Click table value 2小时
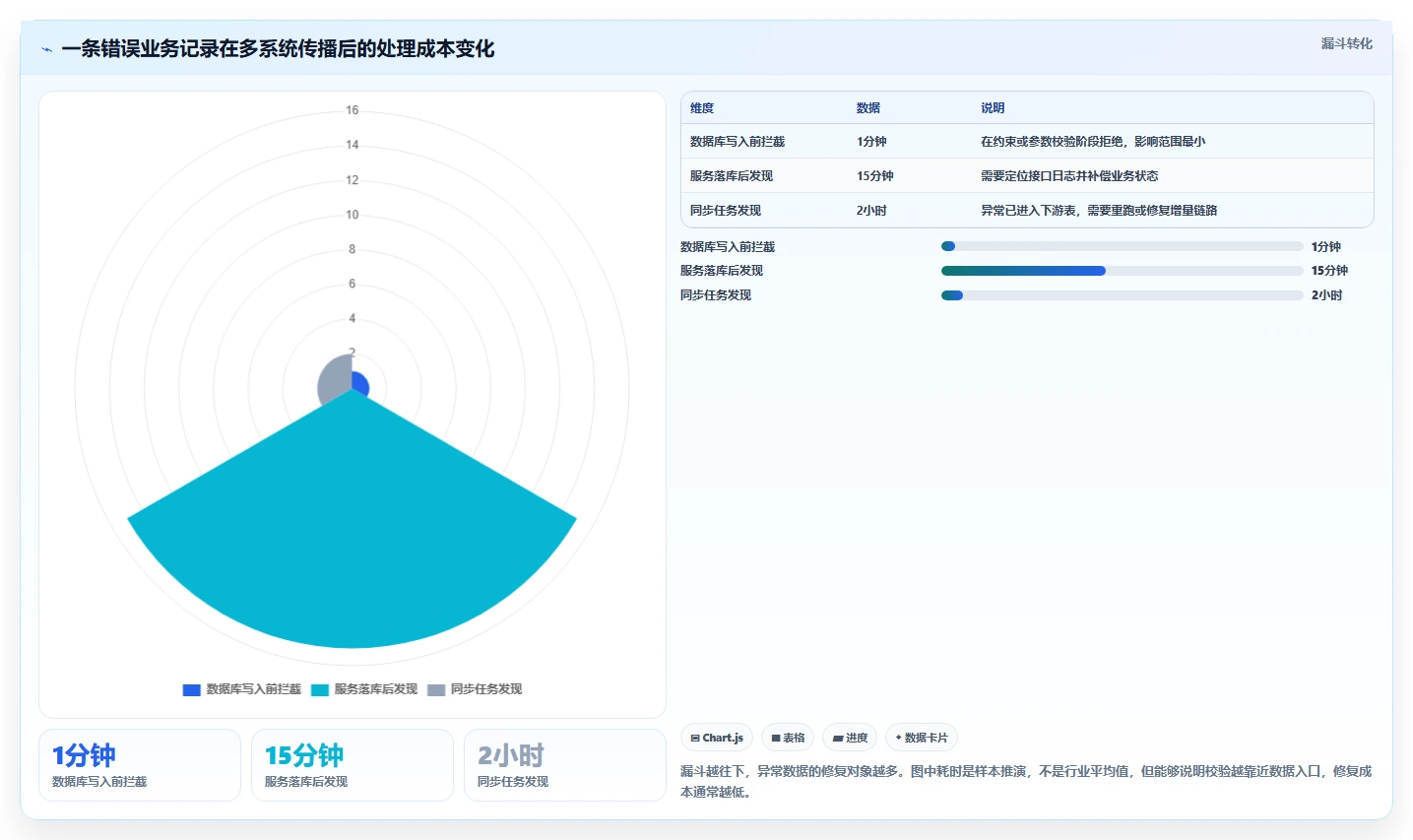Viewport: 1413px width, 840px height. coord(871,211)
